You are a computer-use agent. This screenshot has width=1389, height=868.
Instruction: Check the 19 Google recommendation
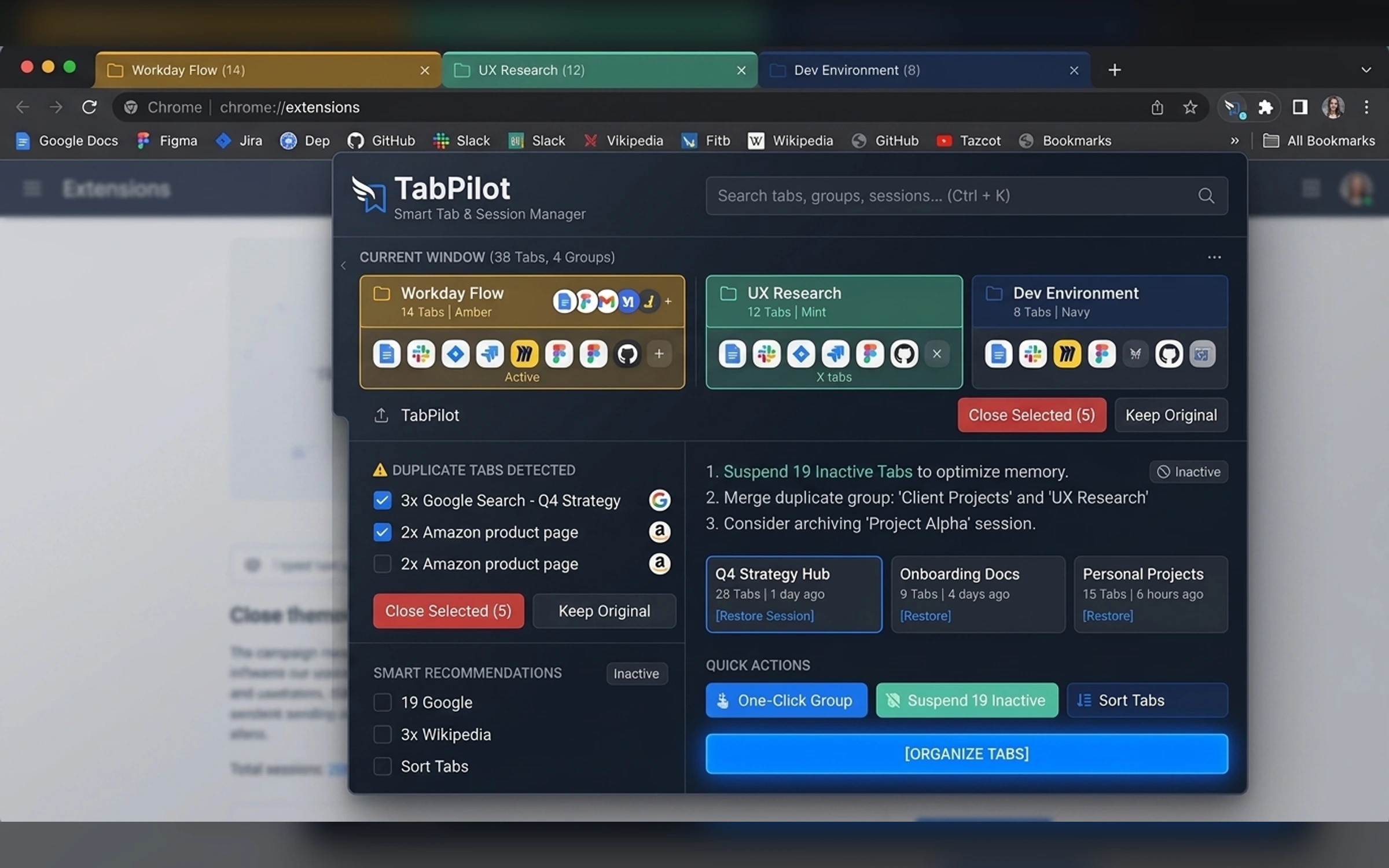(382, 702)
